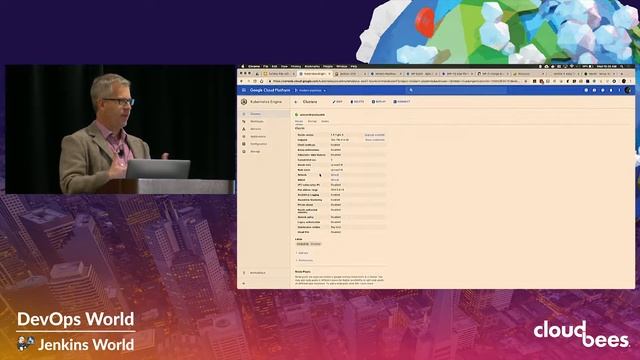Close the active Kubernetes Engine browser tab
The width and height of the screenshot is (640, 360).
[x=329, y=74]
